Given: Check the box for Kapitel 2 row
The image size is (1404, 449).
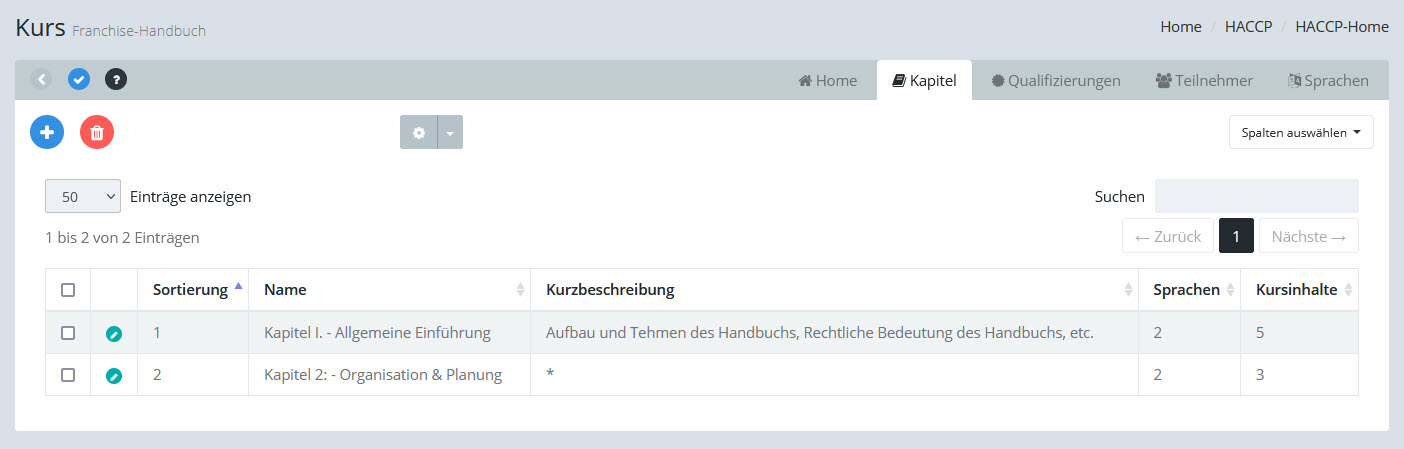Looking at the screenshot, I should coord(68,375).
